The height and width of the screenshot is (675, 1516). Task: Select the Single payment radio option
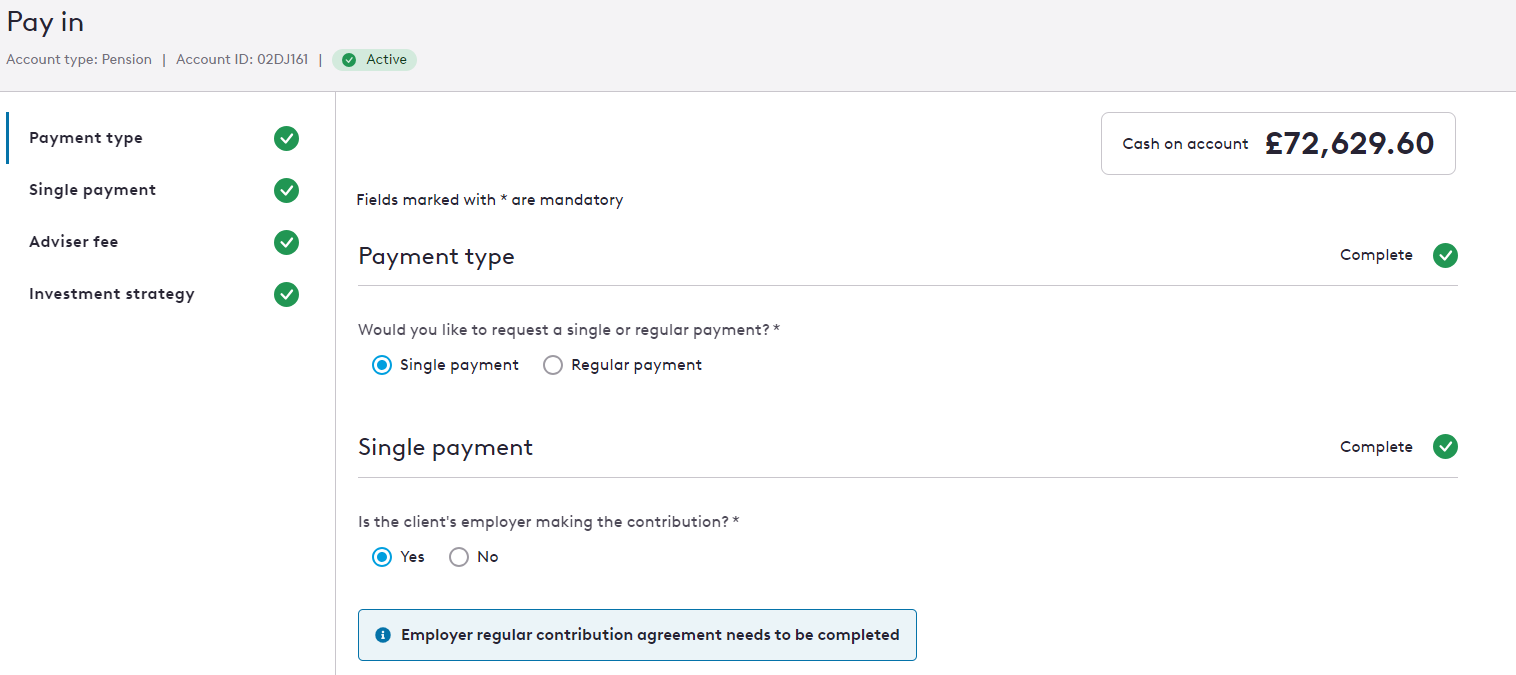[x=381, y=365]
